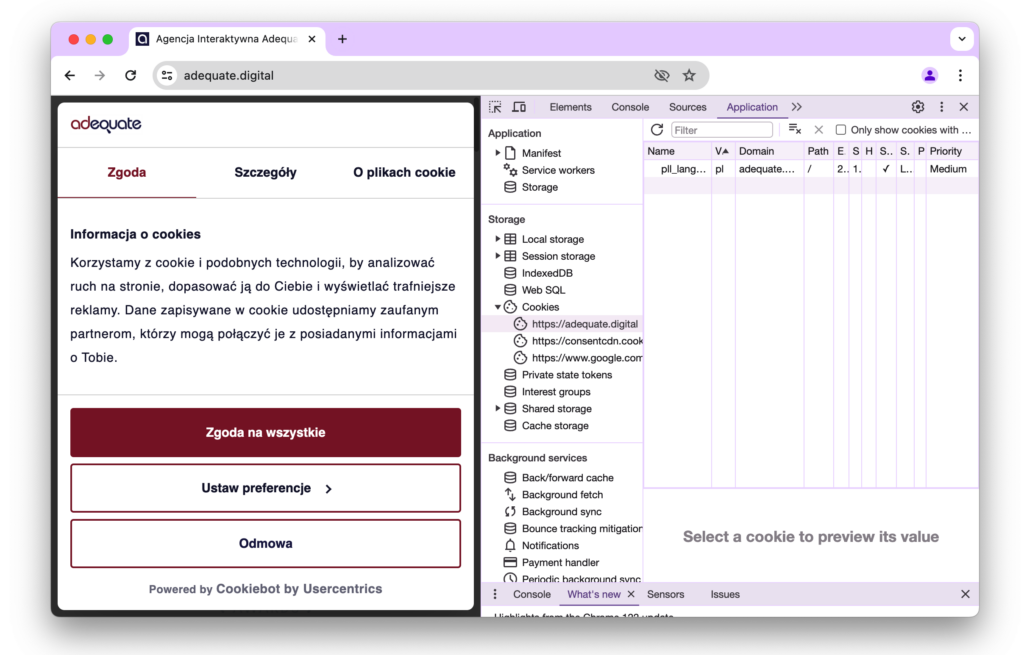Open the DevTools three-dot menu

(941, 107)
